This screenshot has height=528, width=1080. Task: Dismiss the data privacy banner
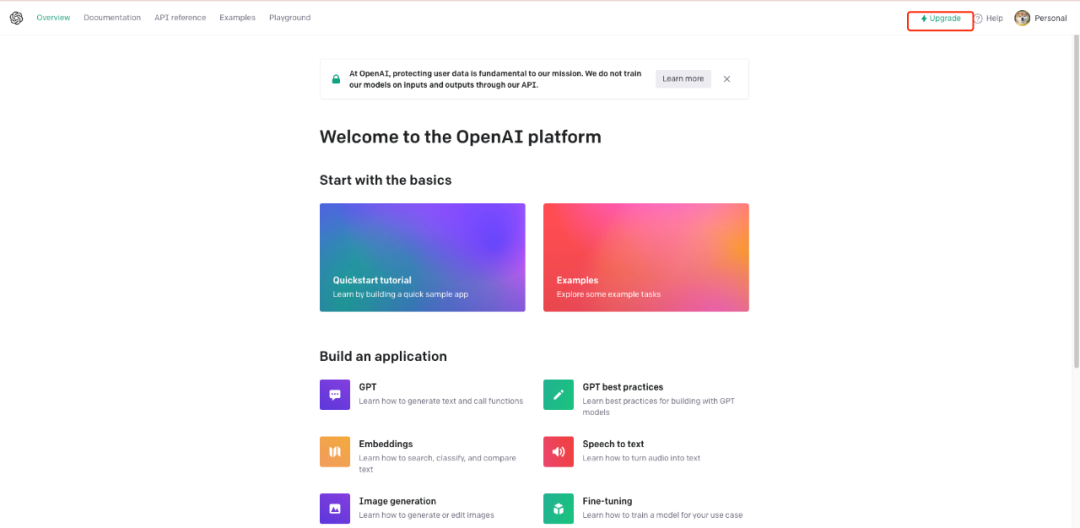click(x=727, y=79)
